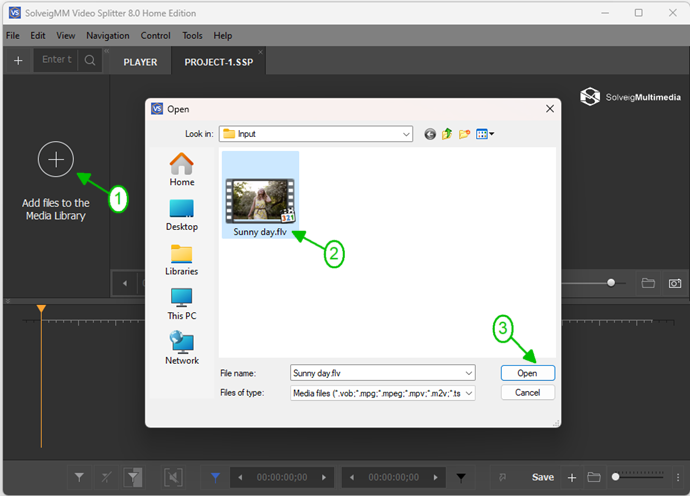This screenshot has height=496, width=690.
Task: Click the SolveigMultimedia logo
Action: point(630,97)
